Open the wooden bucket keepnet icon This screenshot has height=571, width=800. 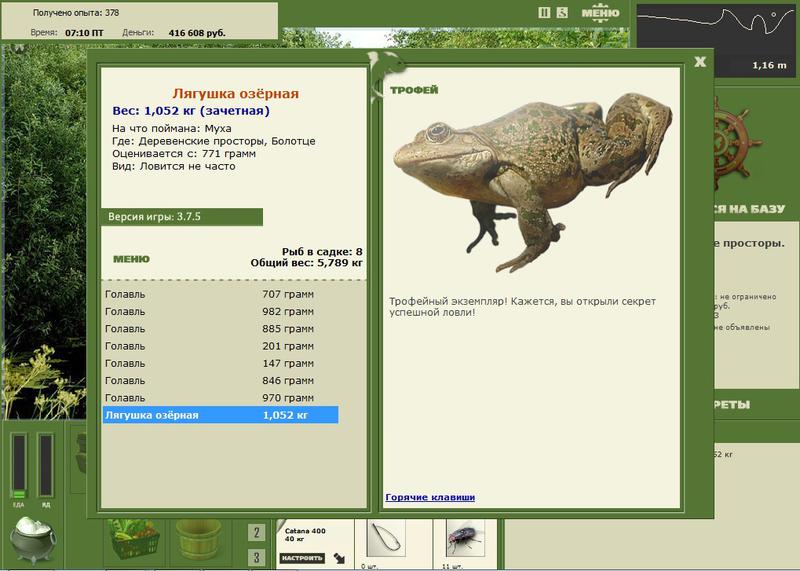click(198, 540)
